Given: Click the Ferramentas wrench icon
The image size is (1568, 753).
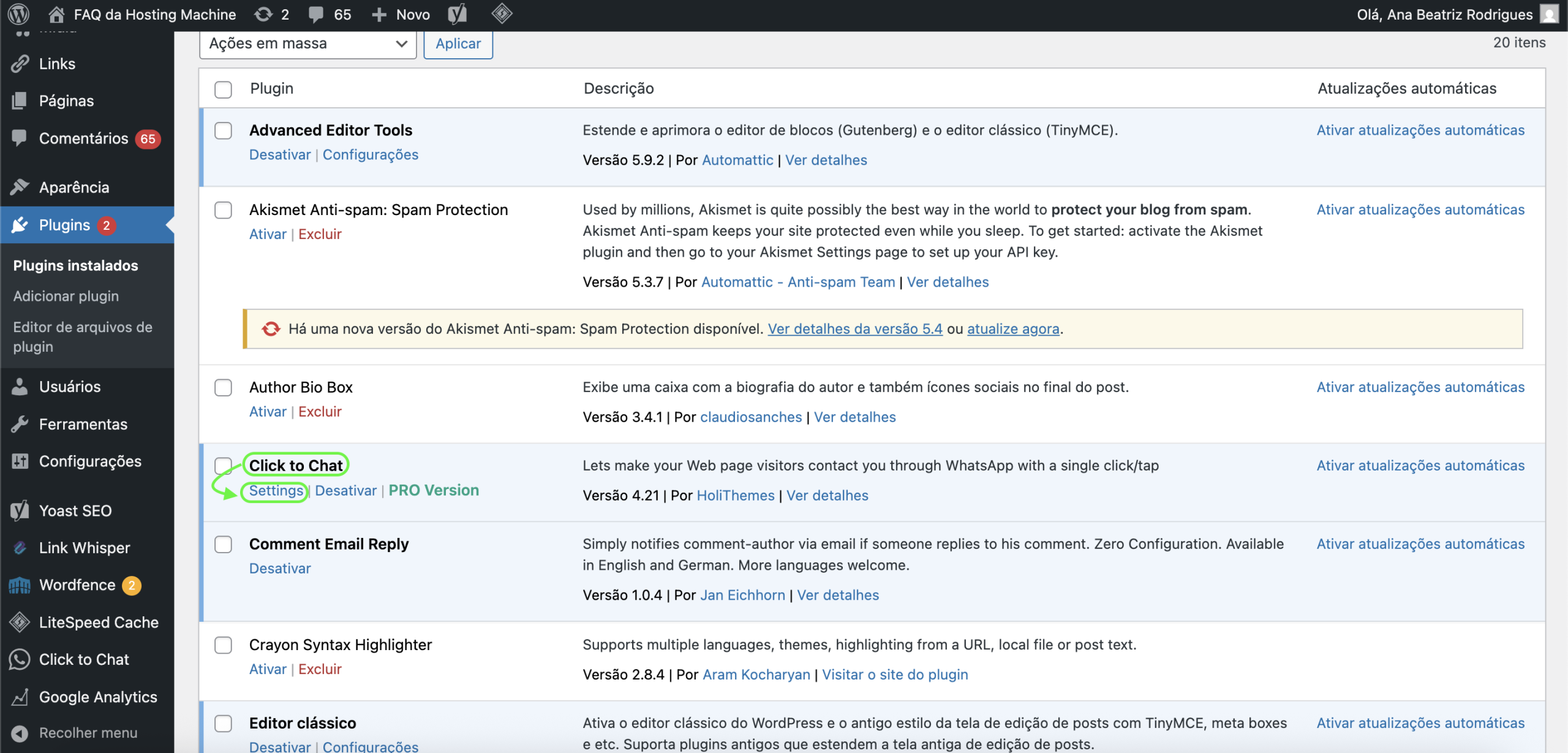Looking at the screenshot, I should (20, 424).
